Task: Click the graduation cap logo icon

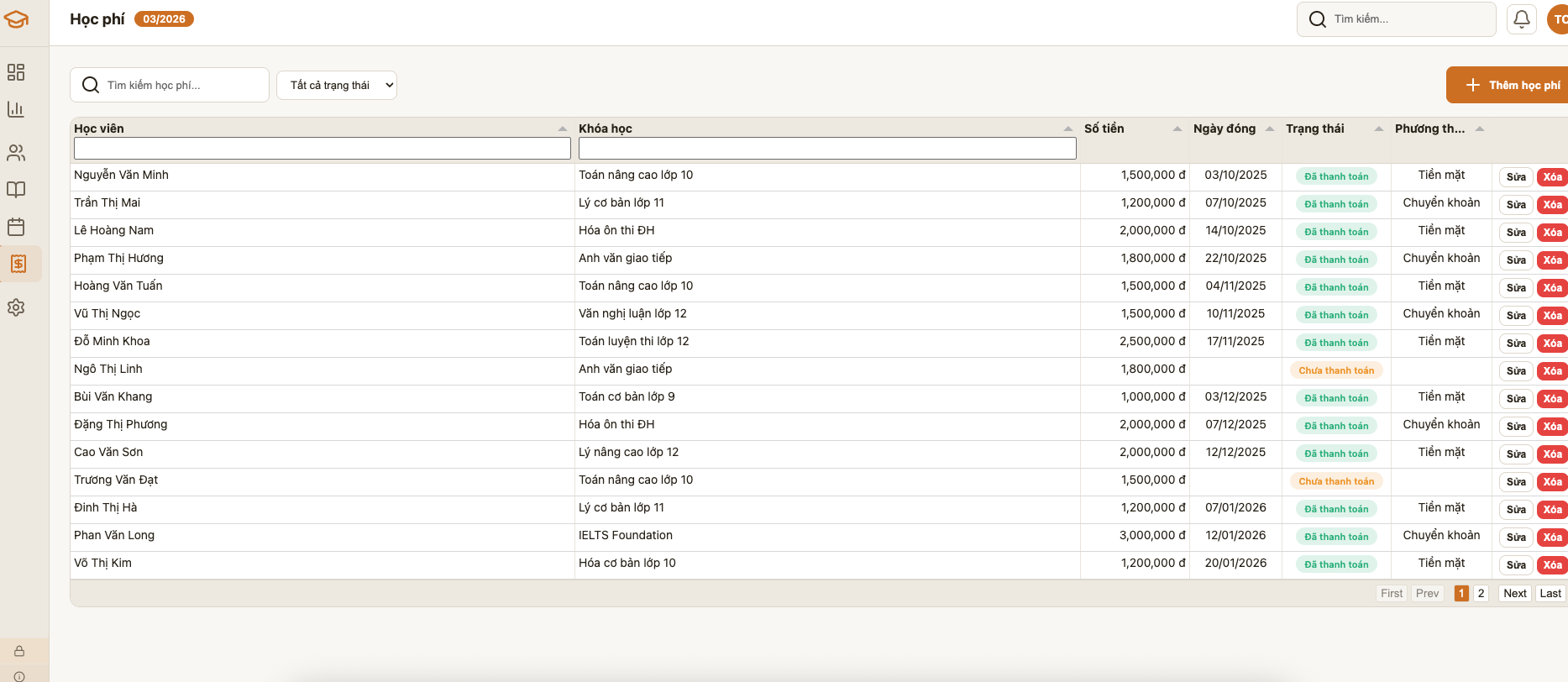Action: 16,19
